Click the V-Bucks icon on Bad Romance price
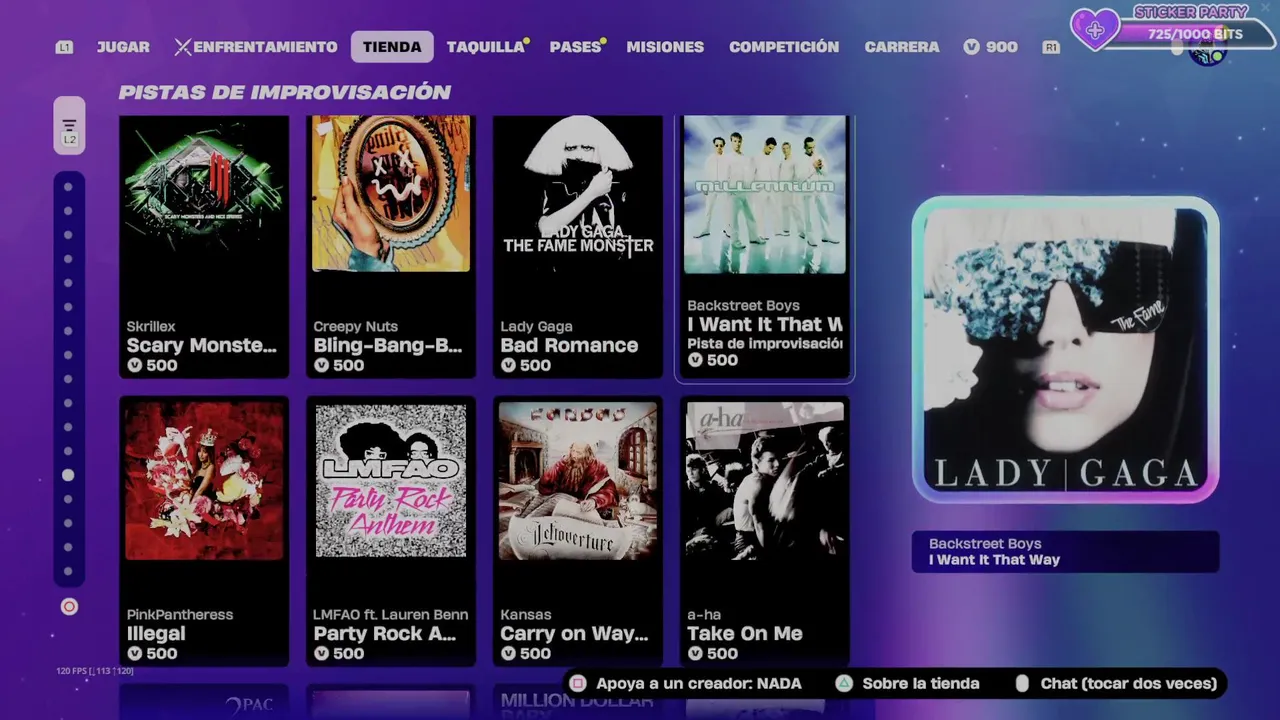The image size is (1280, 720). point(508,366)
